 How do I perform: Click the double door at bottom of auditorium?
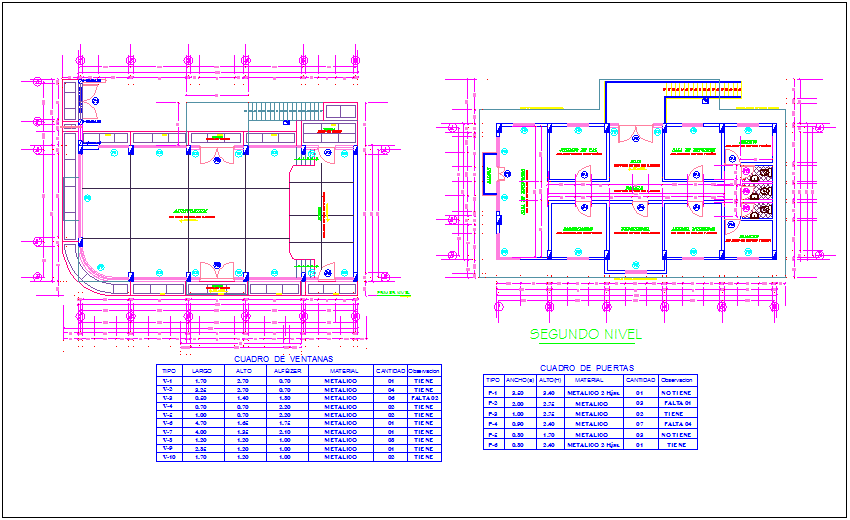tap(216, 272)
